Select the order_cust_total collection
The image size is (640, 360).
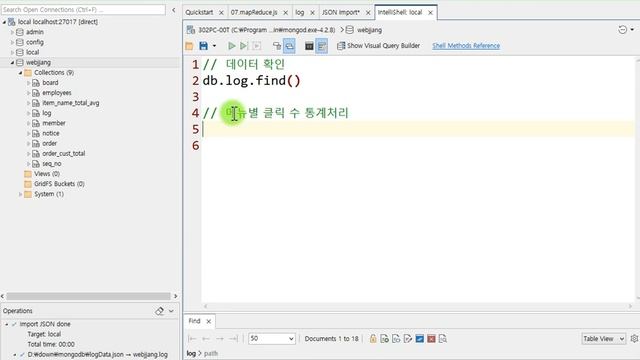coord(64,153)
